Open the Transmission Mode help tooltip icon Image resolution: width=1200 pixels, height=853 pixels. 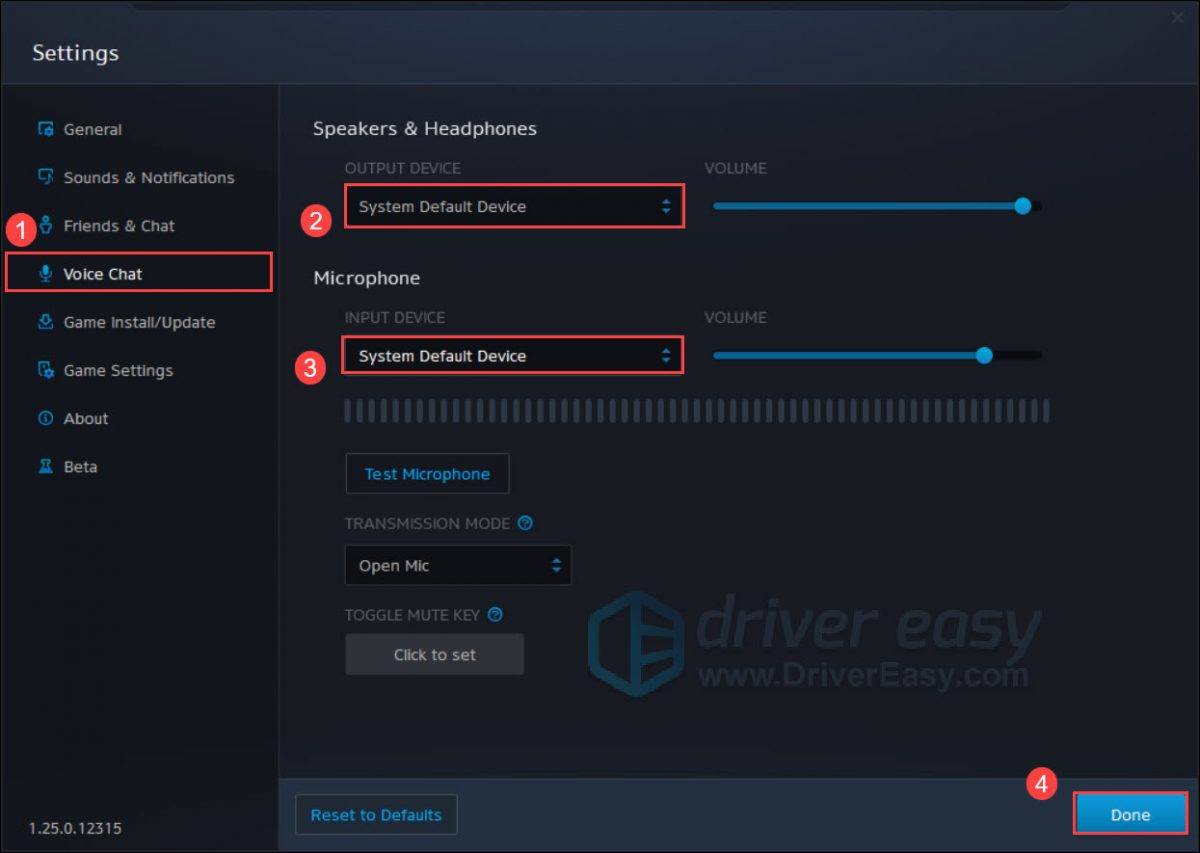tap(527, 523)
